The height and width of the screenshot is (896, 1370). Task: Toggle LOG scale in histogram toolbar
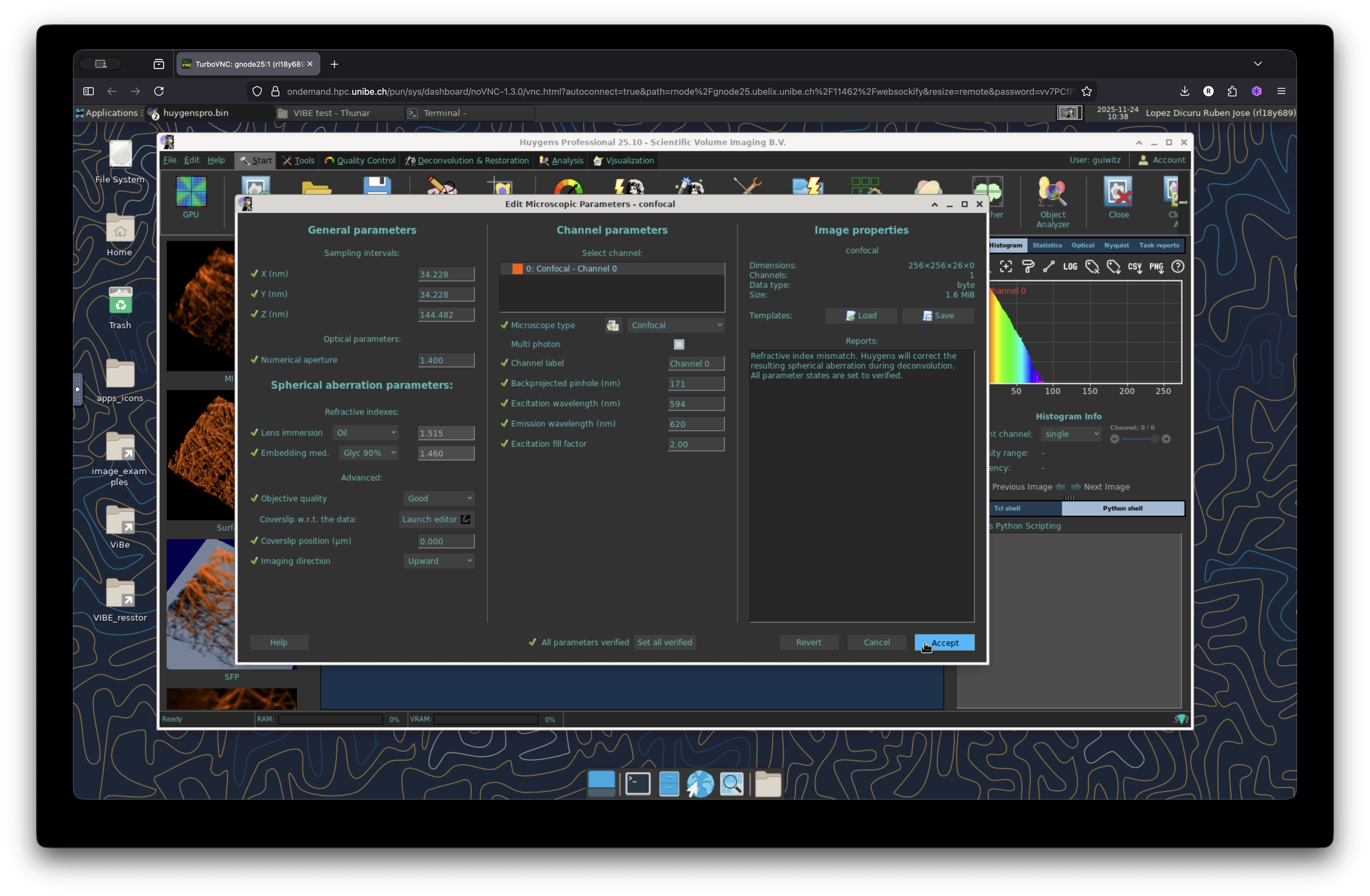pyautogui.click(x=1069, y=266)
